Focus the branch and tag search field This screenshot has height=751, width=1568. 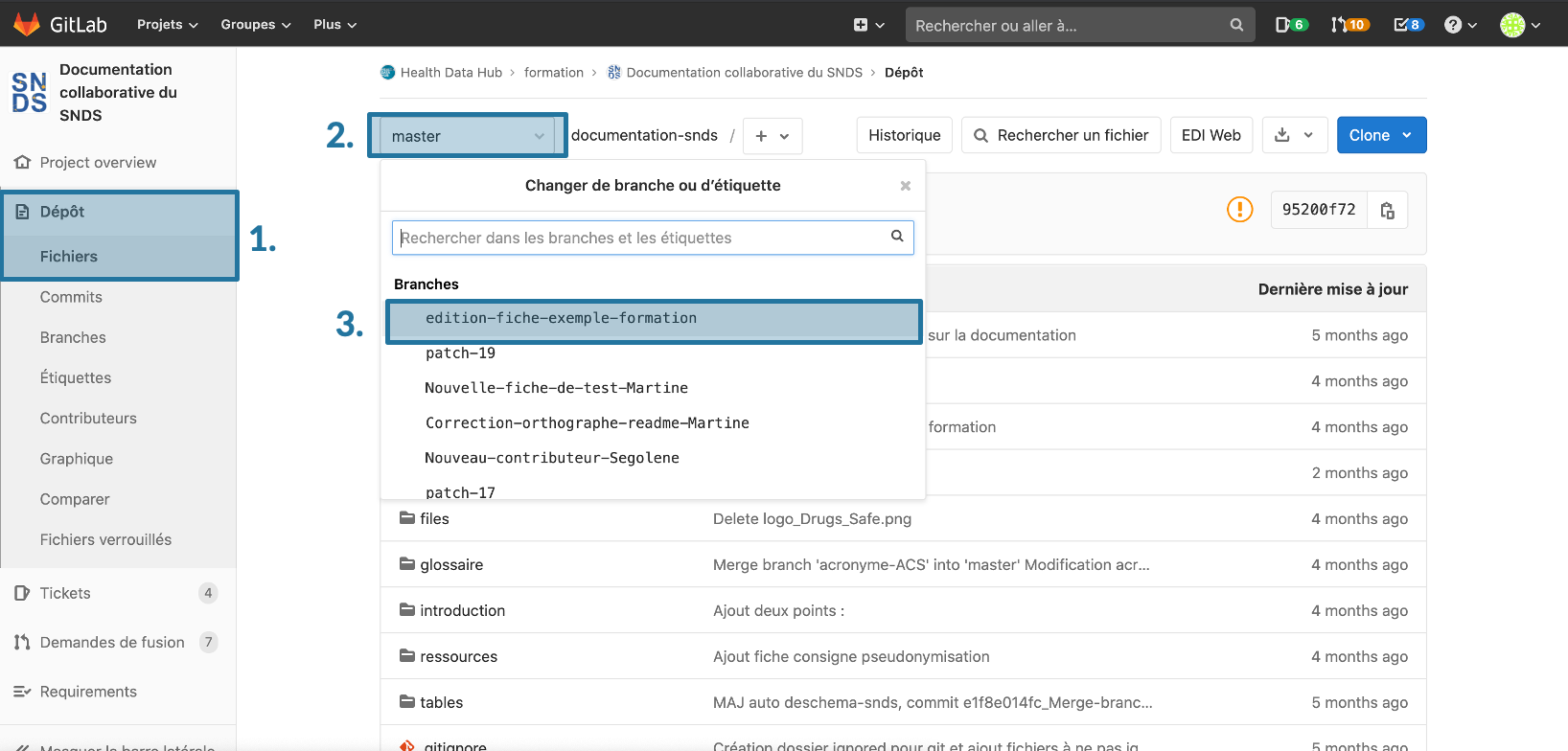coord(642,238)
